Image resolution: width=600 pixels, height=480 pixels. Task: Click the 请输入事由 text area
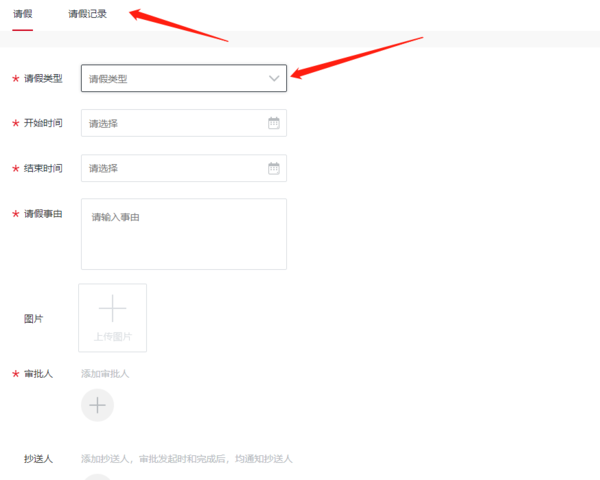[x=184, y=234]
